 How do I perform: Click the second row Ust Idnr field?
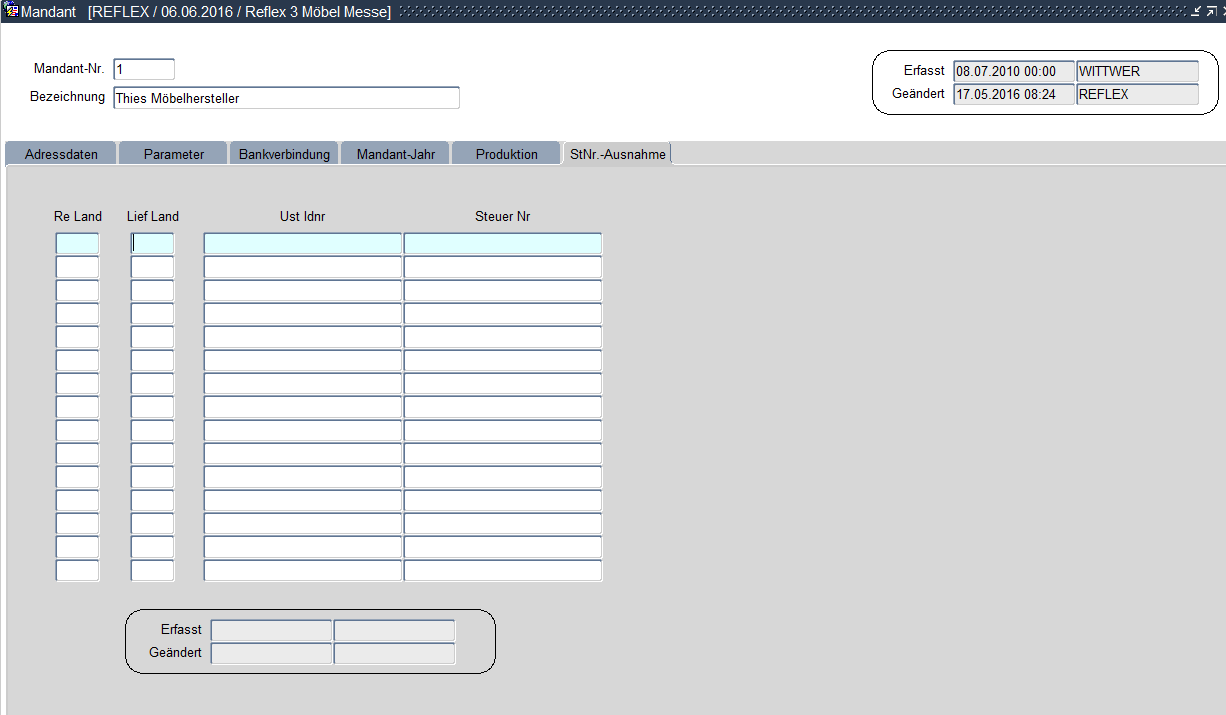(x=302, y=267)
